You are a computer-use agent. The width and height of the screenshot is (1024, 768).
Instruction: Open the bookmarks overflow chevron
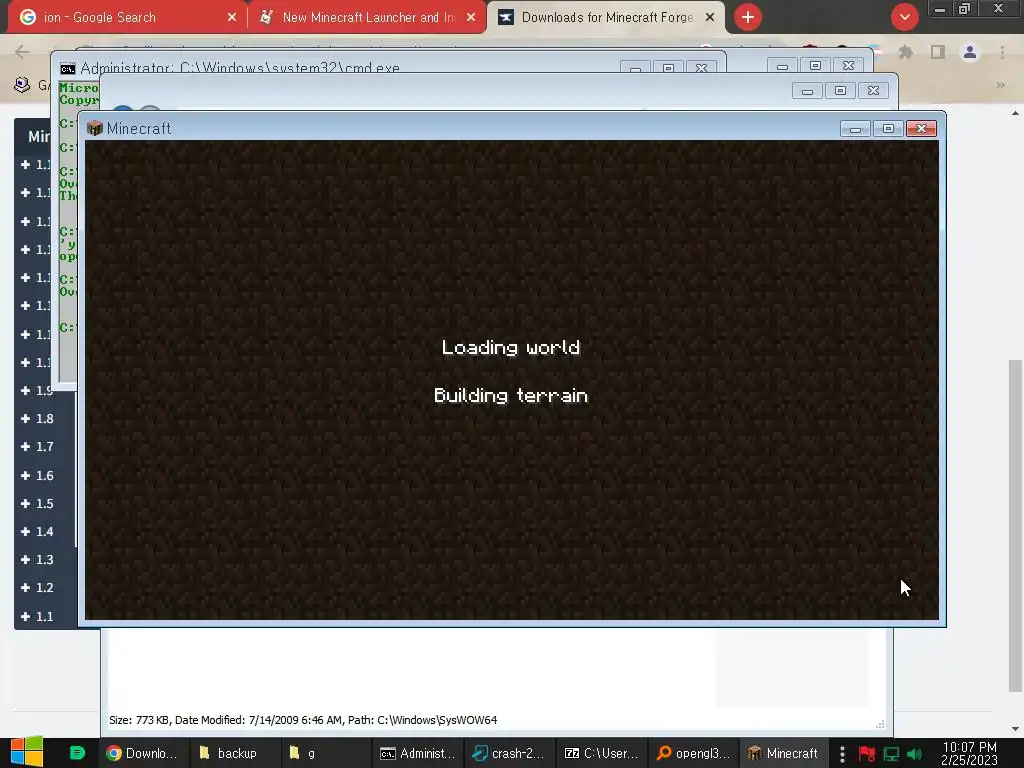1000,85
